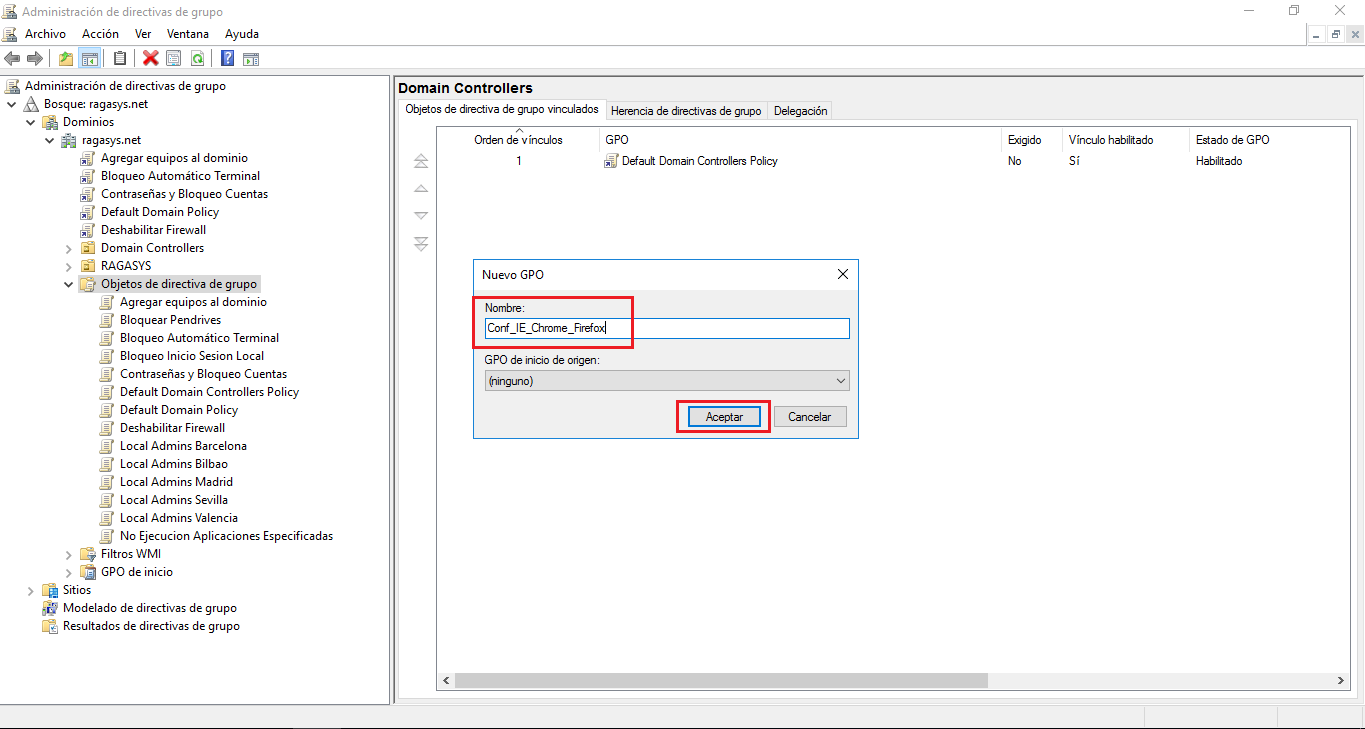The height and width of the screenshot is (729, 1365).
Task: Open the Herencia de directivas de grupo tab
Action: point(686,110)
